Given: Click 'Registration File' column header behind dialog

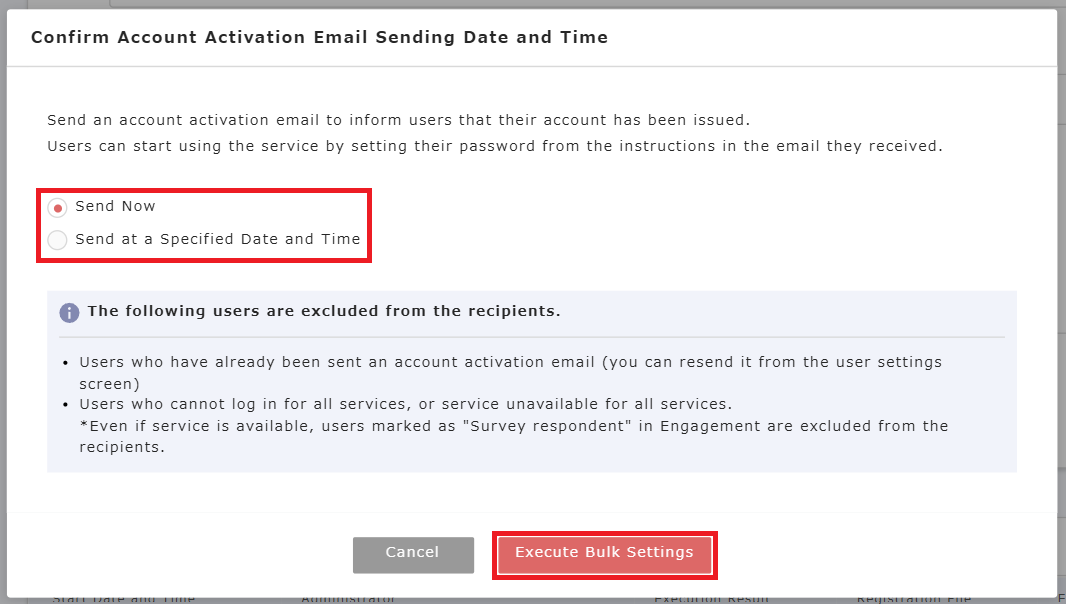Looking at the screenshot, I should coord(912,599).
